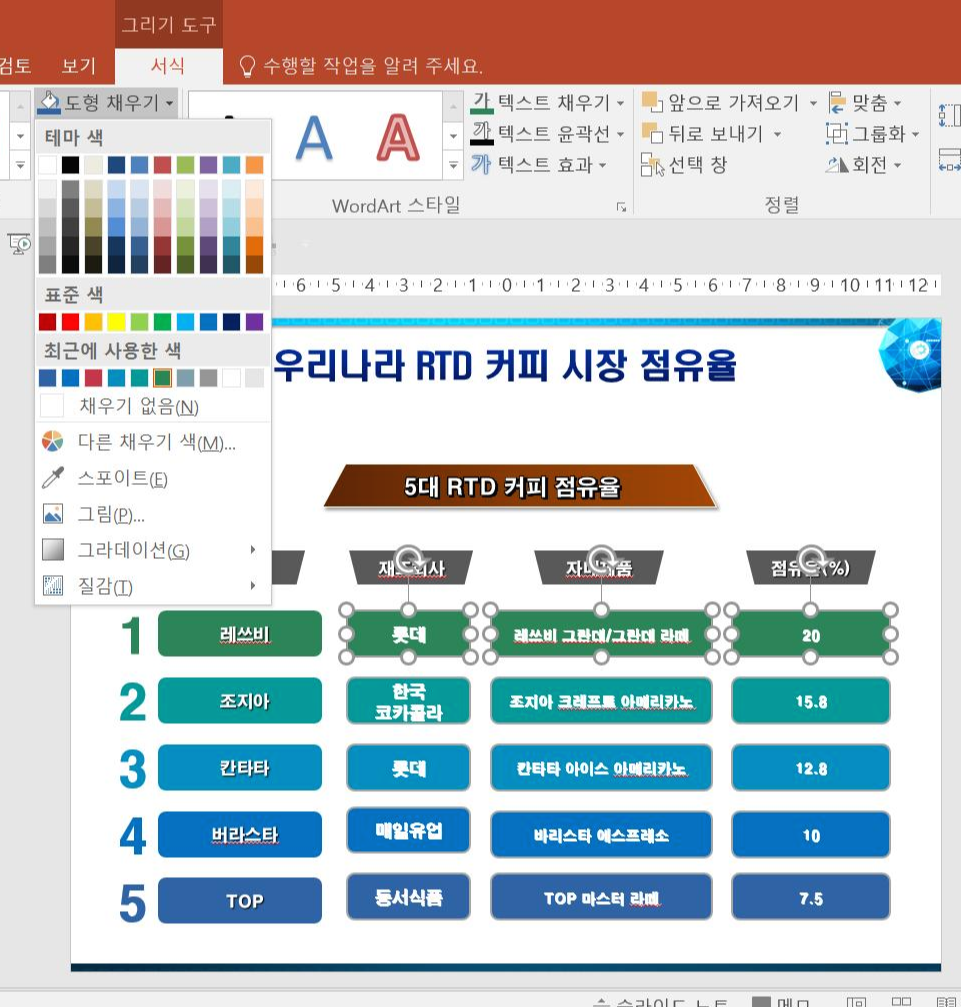Click the lightbulb tell-me icon
Screen dimensions: 961x1007
tap(247, 66)
